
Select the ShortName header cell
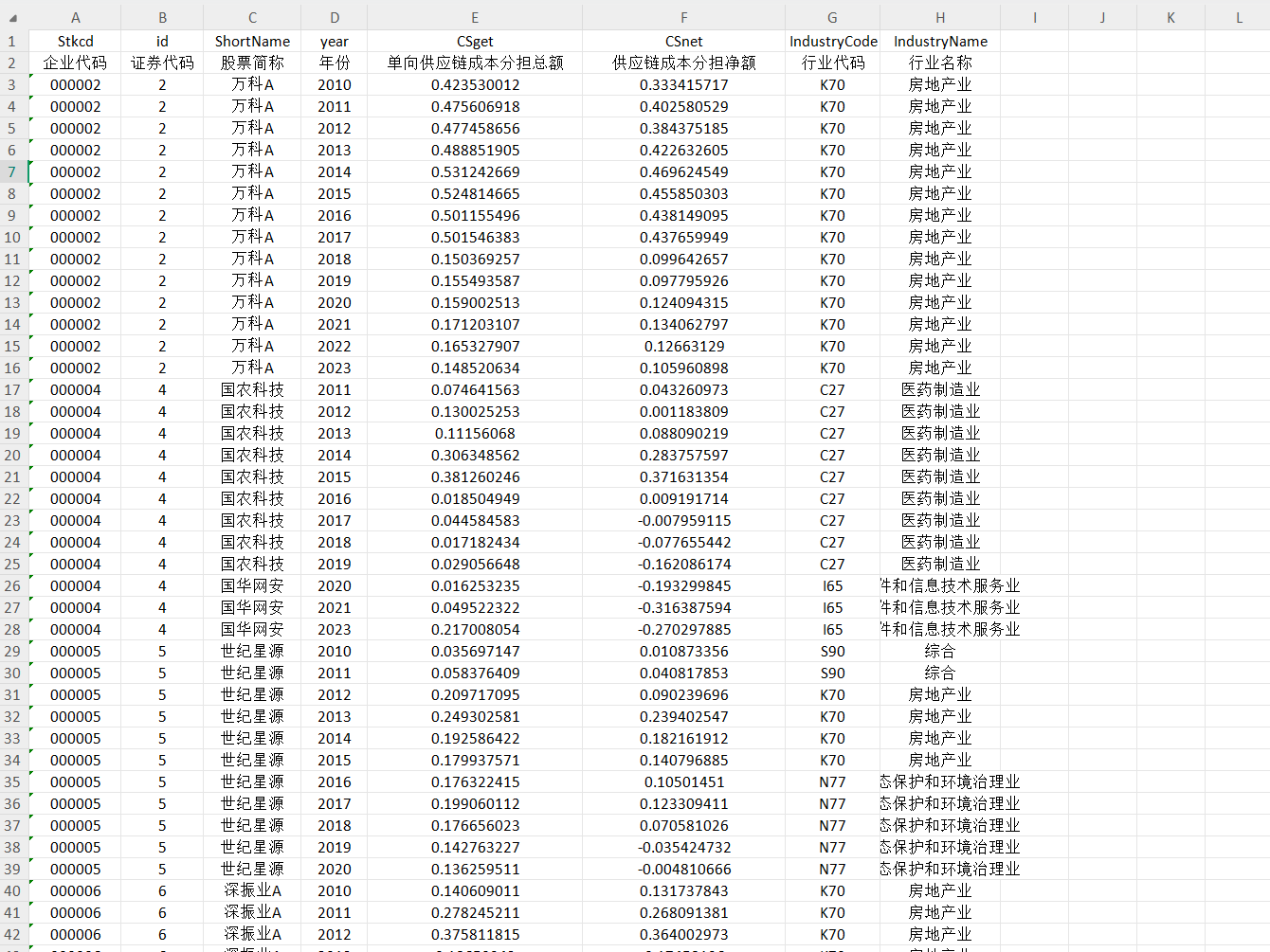coord(252,41)
